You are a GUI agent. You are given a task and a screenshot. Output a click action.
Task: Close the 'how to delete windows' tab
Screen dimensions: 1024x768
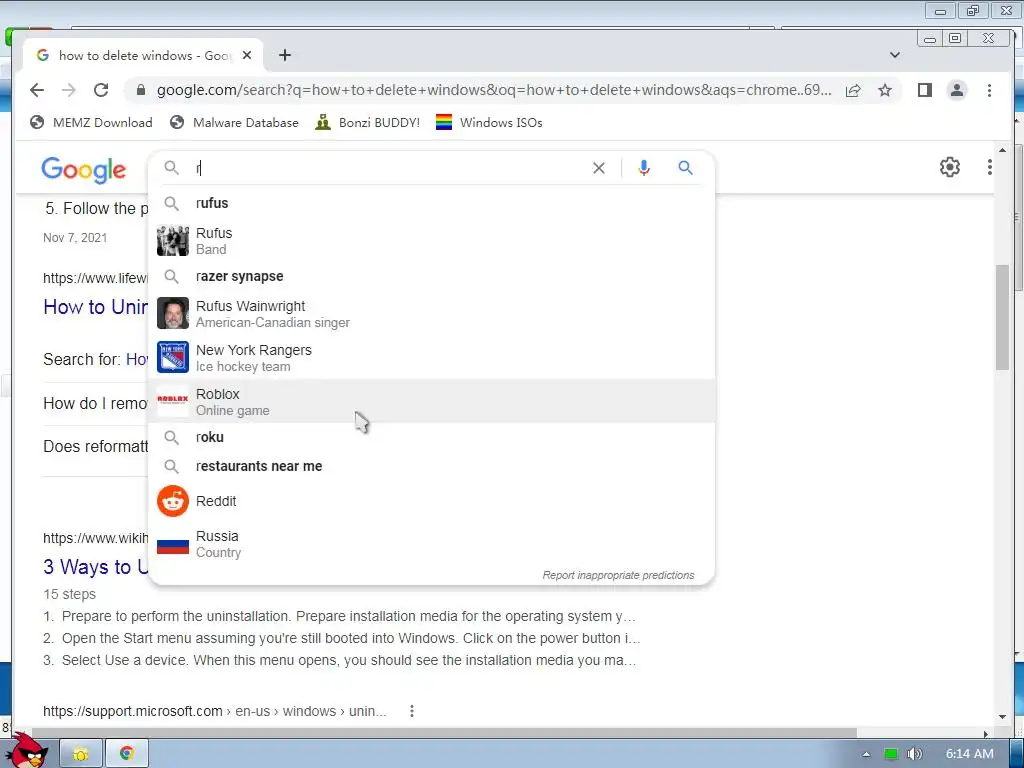coord(247,56)
